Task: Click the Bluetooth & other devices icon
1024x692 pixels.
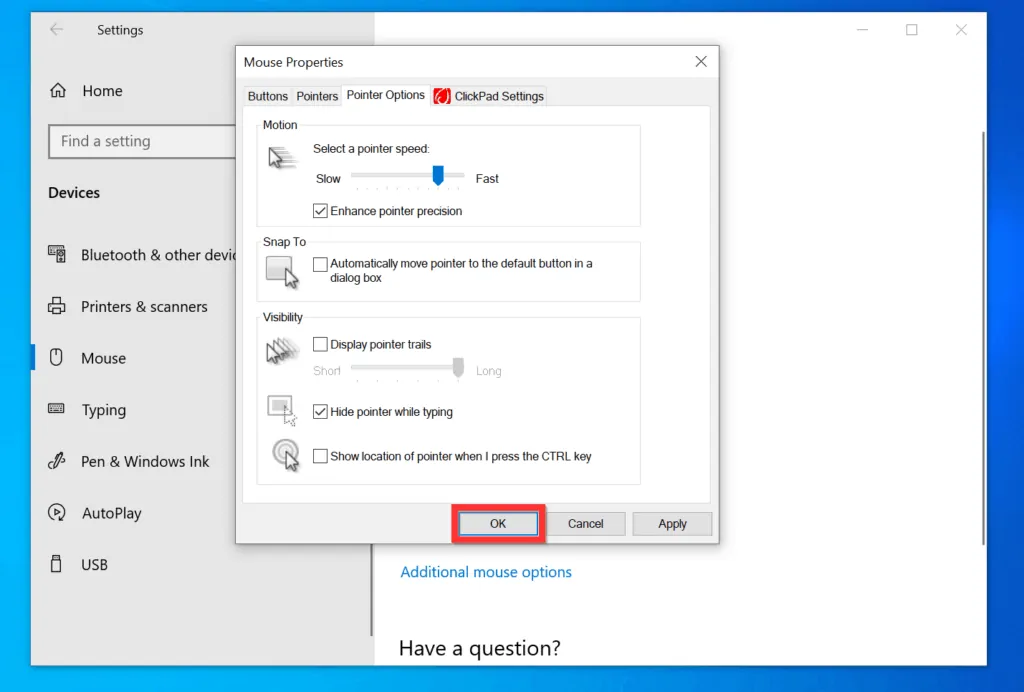Action: click(57, 255)
